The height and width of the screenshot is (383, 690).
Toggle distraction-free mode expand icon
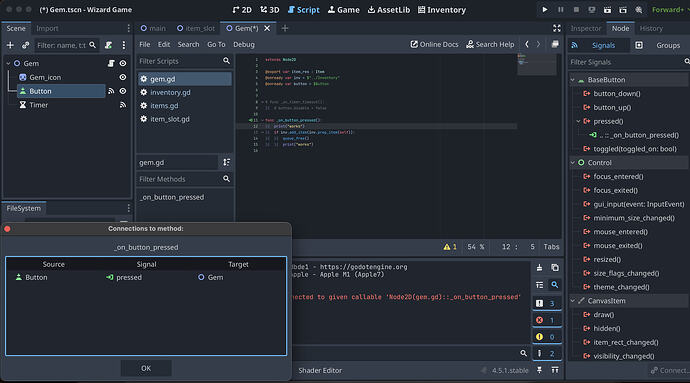[557, 28]
